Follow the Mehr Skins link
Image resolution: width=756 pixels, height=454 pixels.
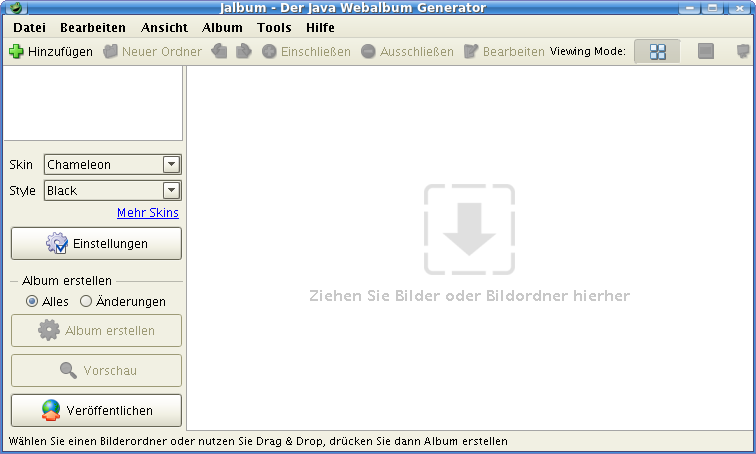[x=148, y=213]
